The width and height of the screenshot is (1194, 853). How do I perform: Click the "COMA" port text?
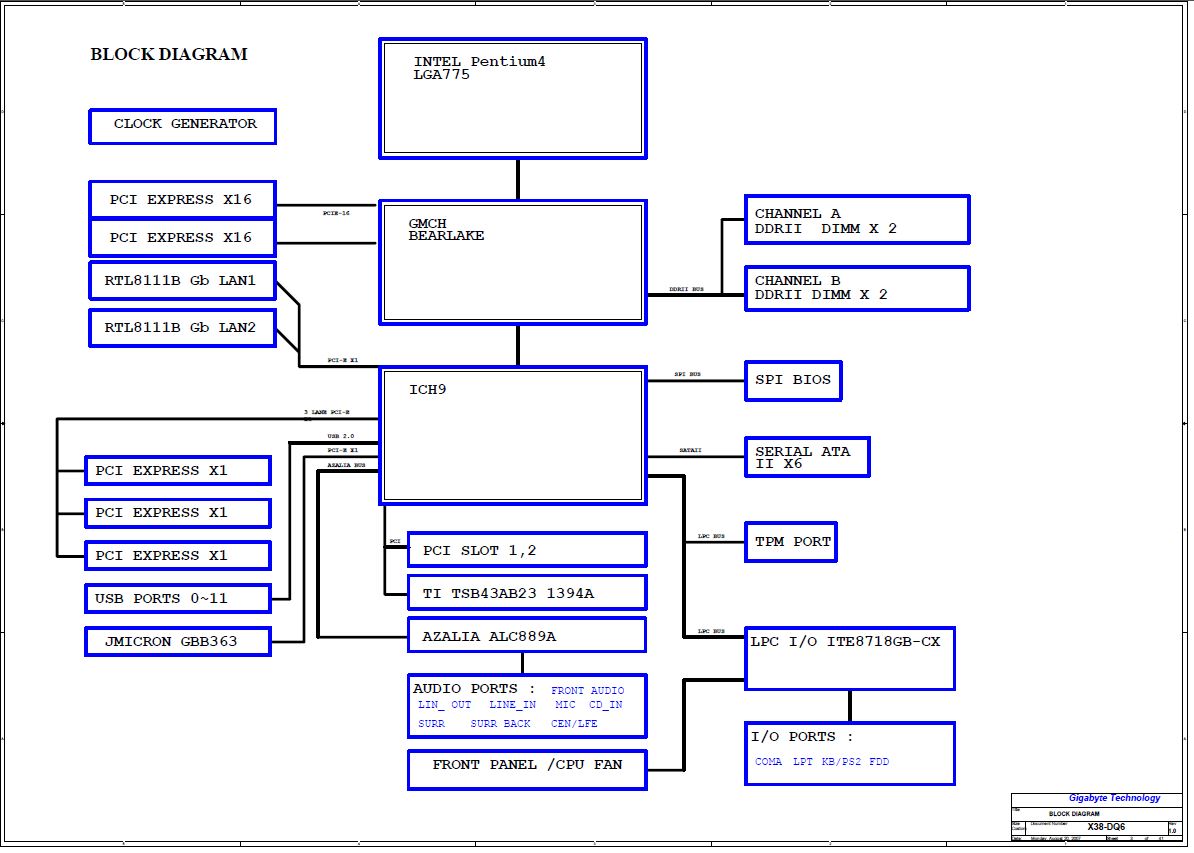pos(768,762)
